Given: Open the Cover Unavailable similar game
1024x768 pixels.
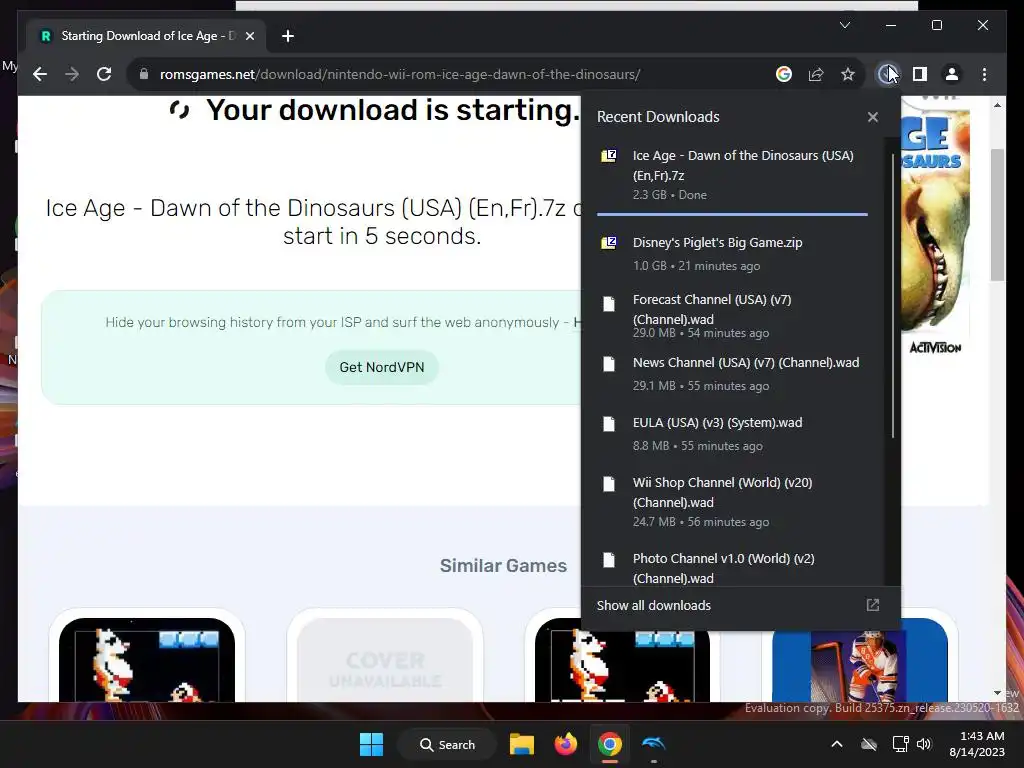Looking at the screenshot, I should [x=385, y=660].
